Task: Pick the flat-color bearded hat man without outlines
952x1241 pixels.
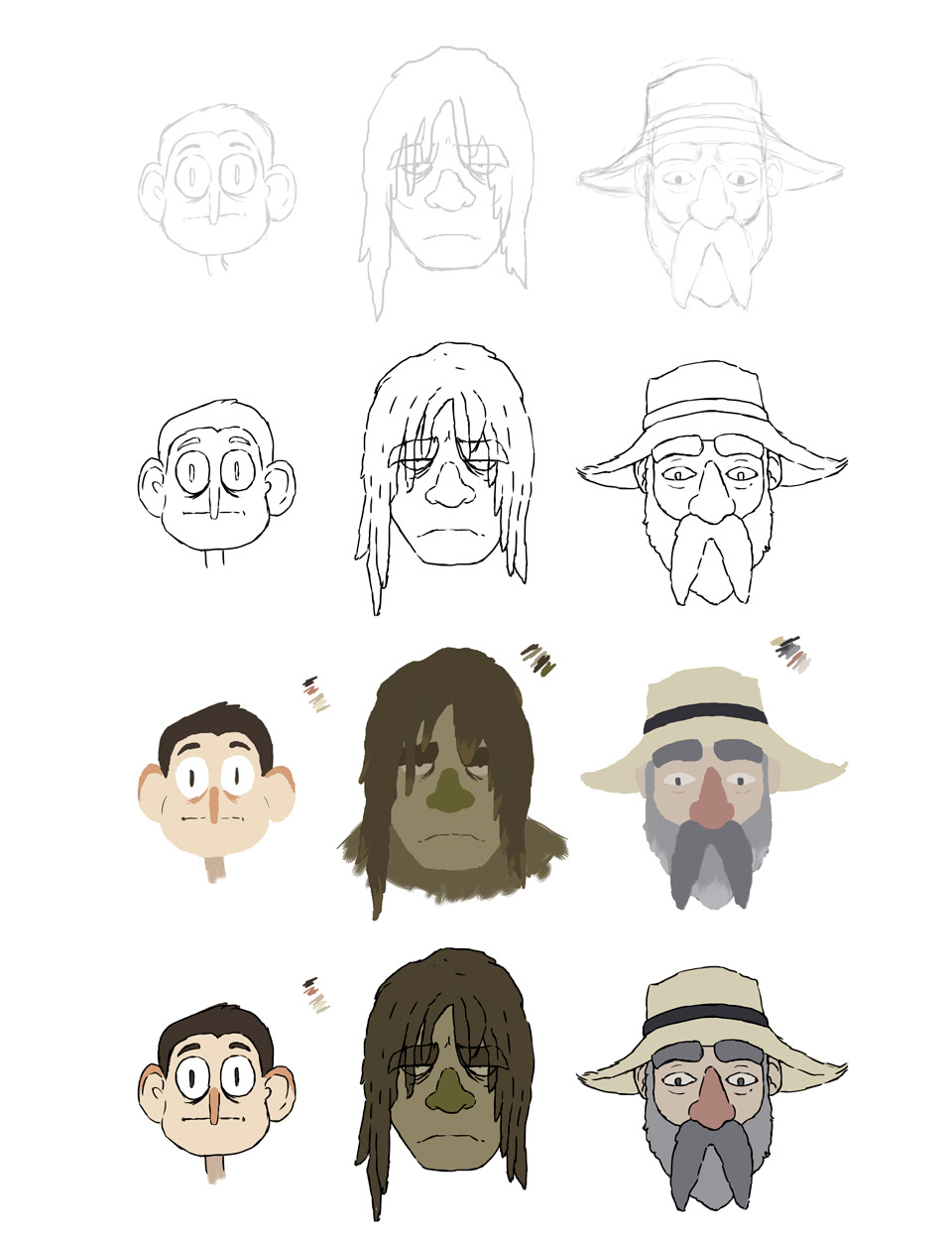Action: (x=713, y=790)
